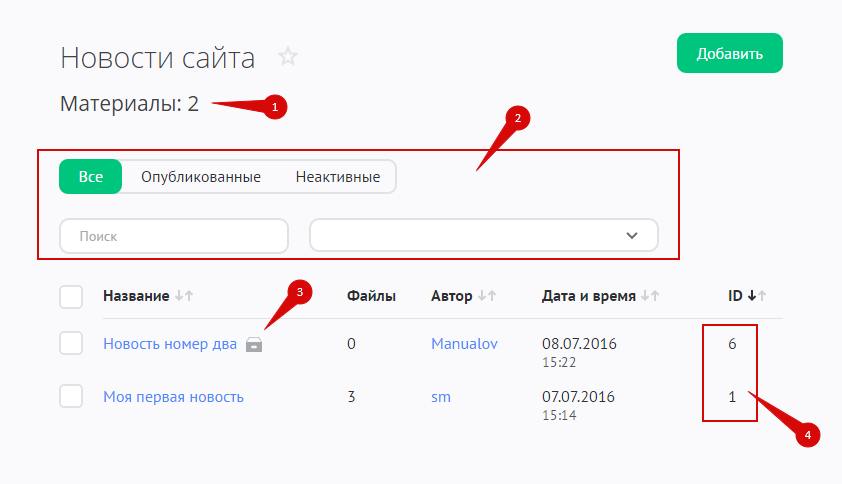
Task: Click the gray icon after Новость номер два
Action: pos(254,345)
